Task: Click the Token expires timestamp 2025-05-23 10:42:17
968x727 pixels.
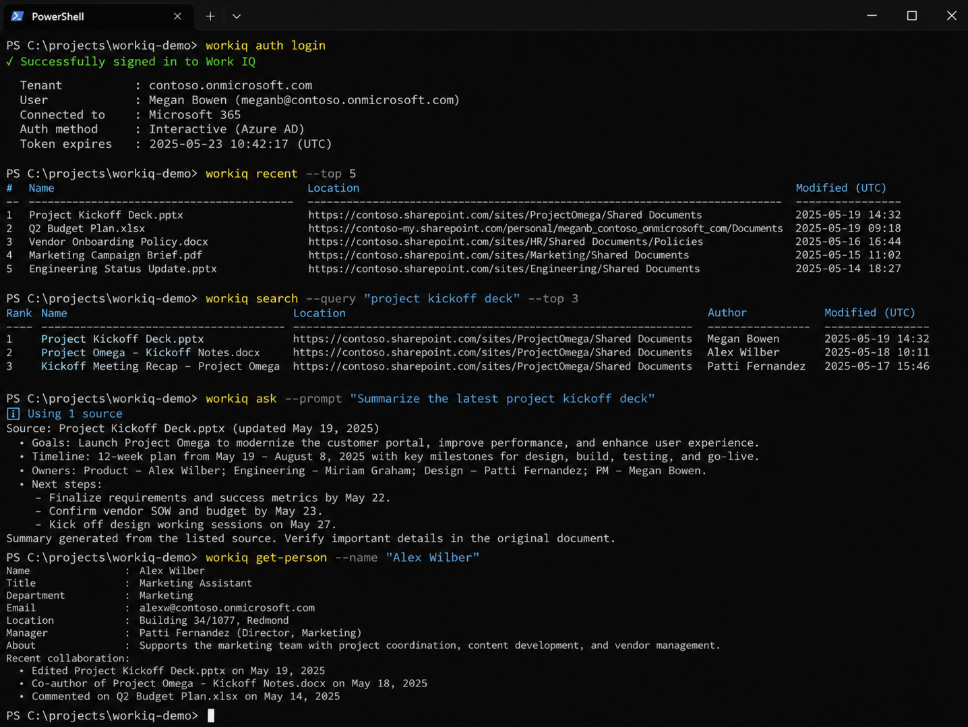Action: pyautogui.click(x=219, y=144)
